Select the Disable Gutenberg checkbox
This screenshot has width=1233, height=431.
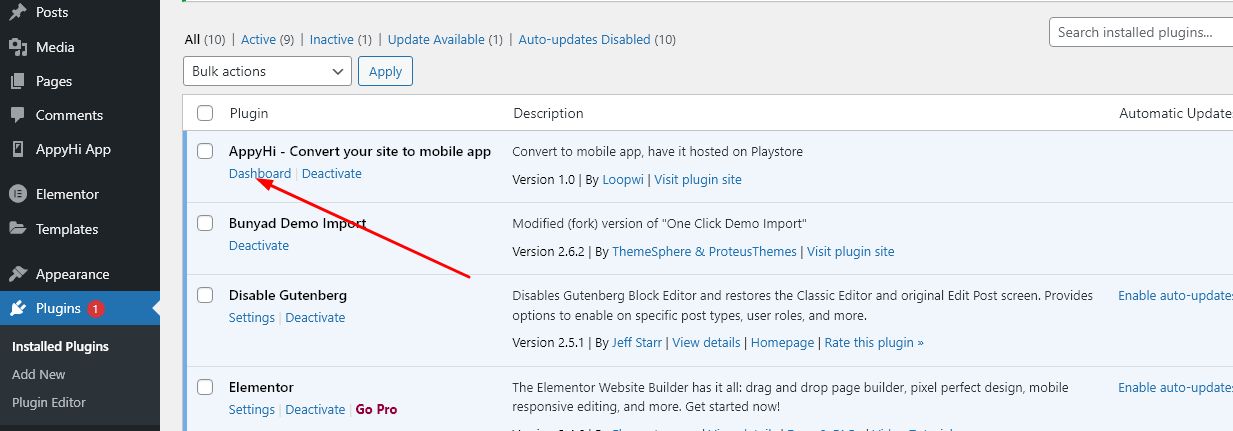205,295
